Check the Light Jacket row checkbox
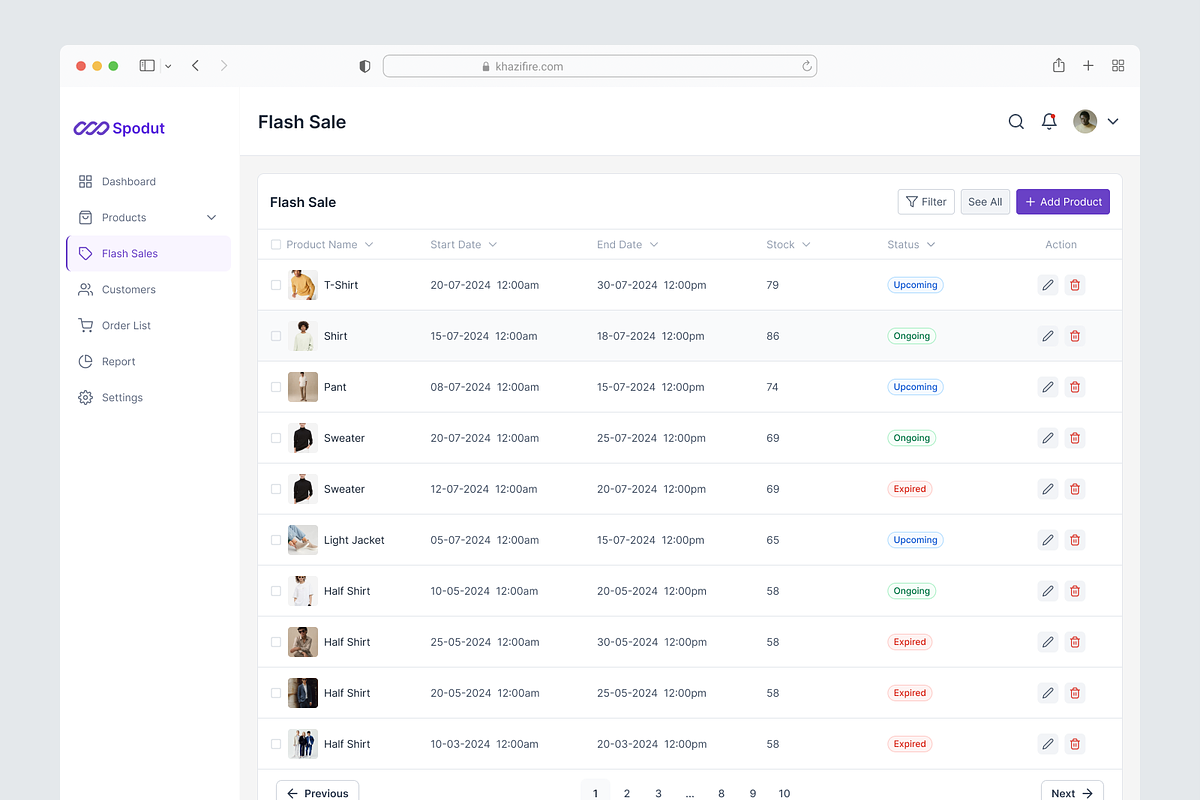Screen dimensions: 1200x800 [x=276, y=540]
